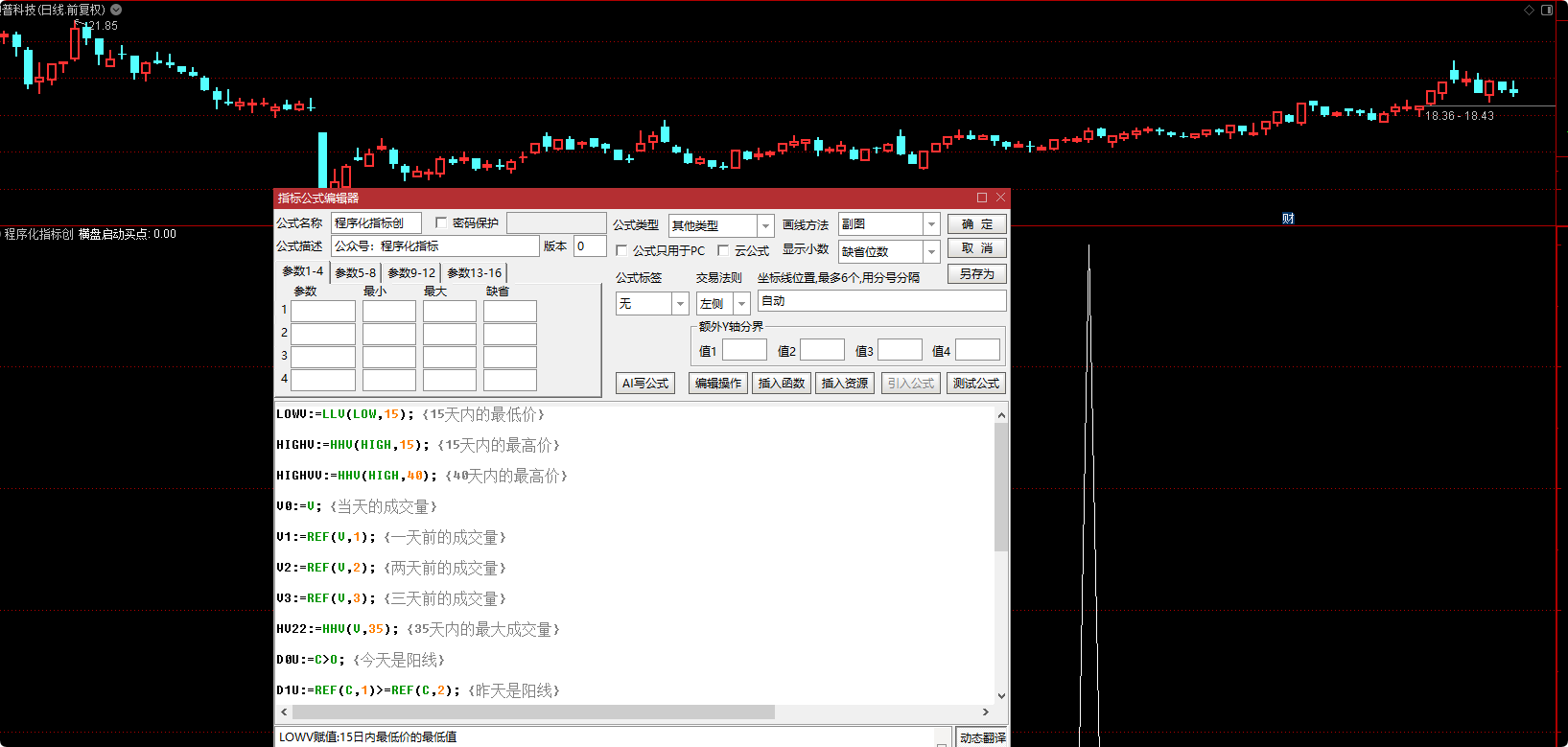This screenshot has height=747, width=1568.
Task: Toggle the side panel layout icon
Action: tap(1546, 11)
